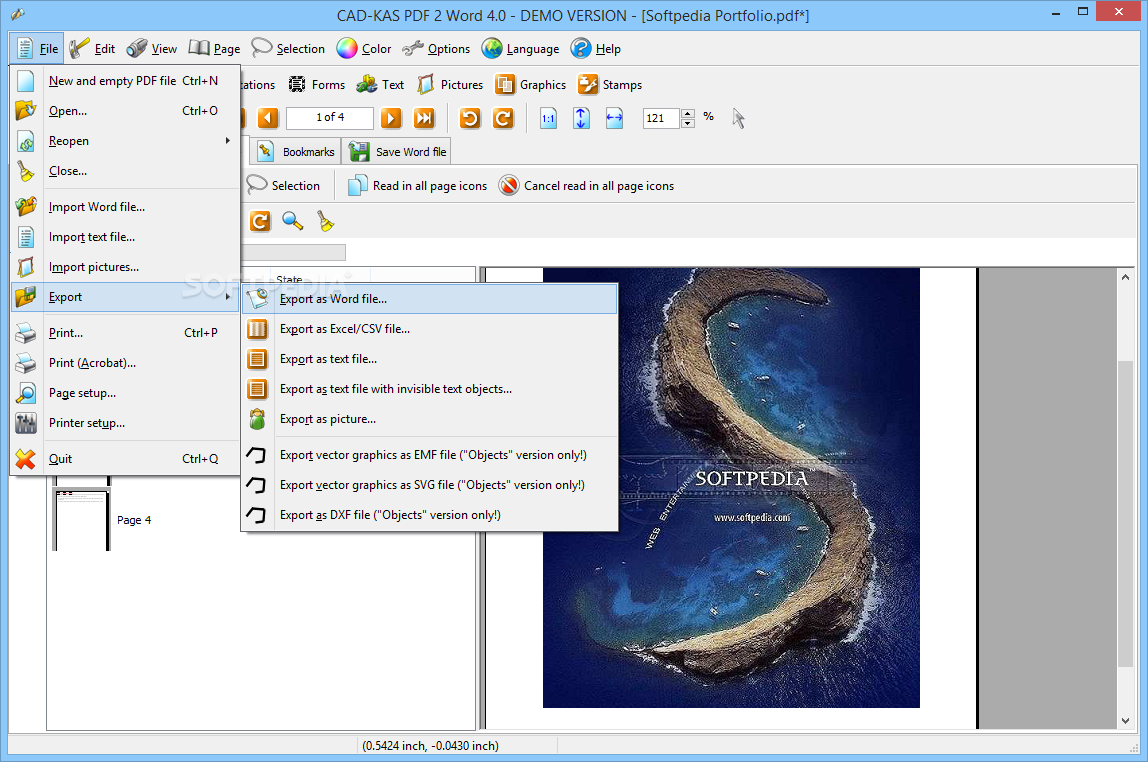This screenshot has width=1148, height=762.
Task: Open the Options menu
Action: 436,49
